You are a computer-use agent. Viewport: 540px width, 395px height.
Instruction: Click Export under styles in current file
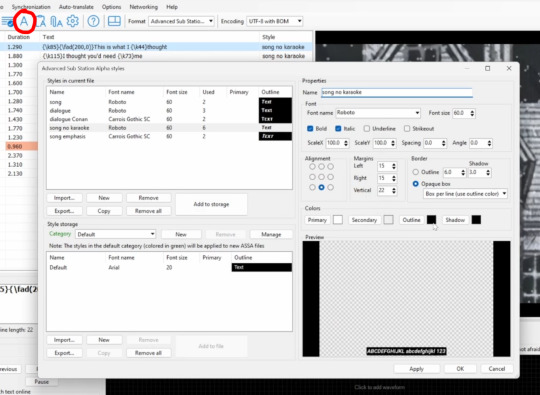click(x=64, y=211)
